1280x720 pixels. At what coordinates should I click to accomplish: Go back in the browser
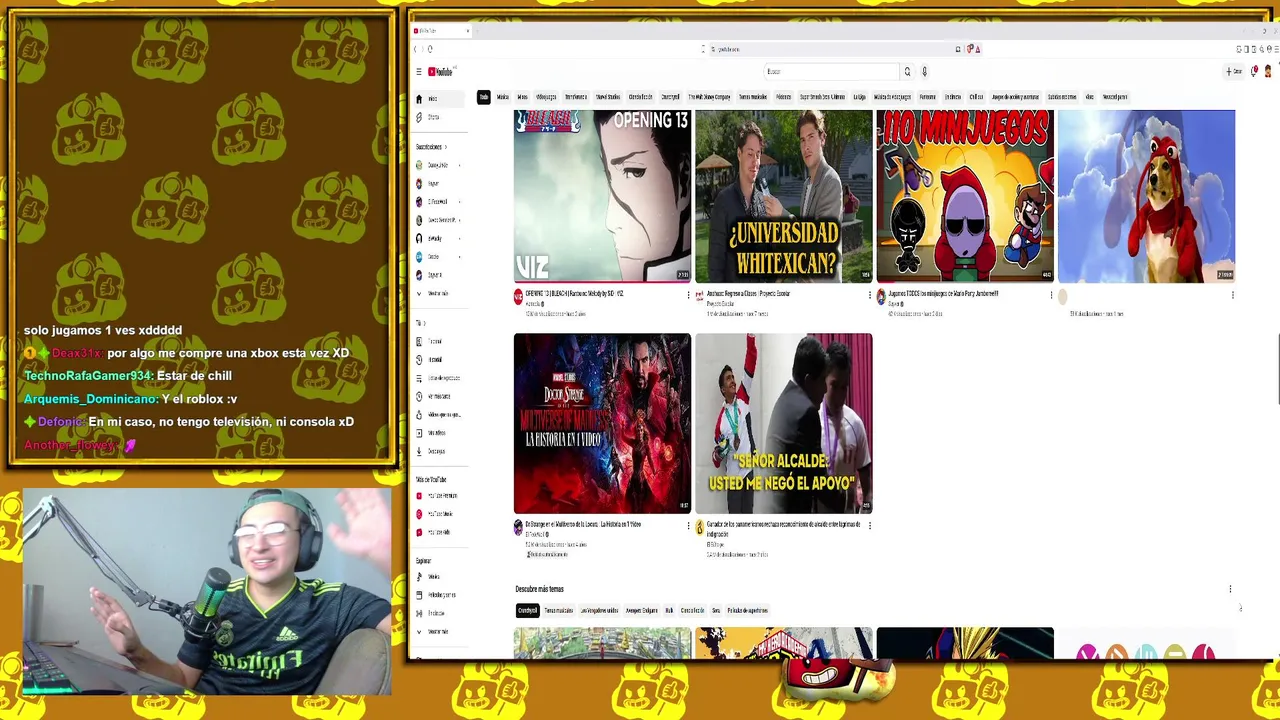point(416,49)
